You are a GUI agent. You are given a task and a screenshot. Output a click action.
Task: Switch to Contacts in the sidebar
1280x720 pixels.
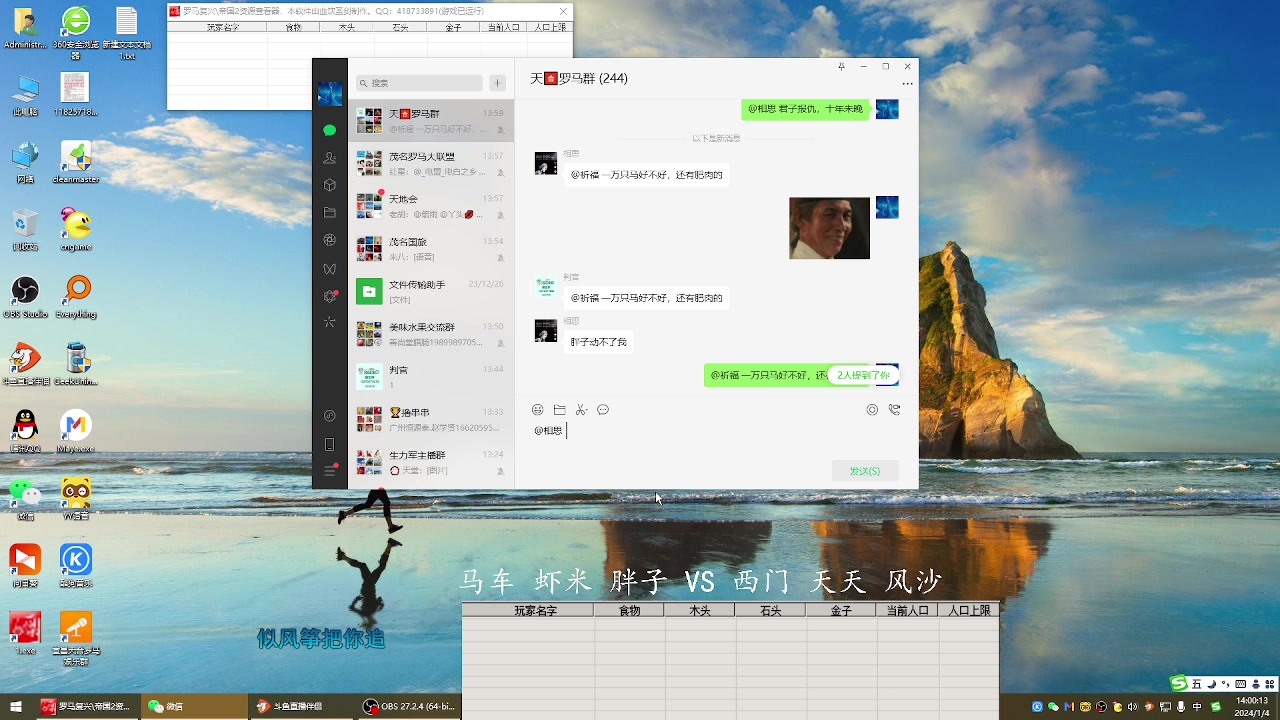pos(330,157)
